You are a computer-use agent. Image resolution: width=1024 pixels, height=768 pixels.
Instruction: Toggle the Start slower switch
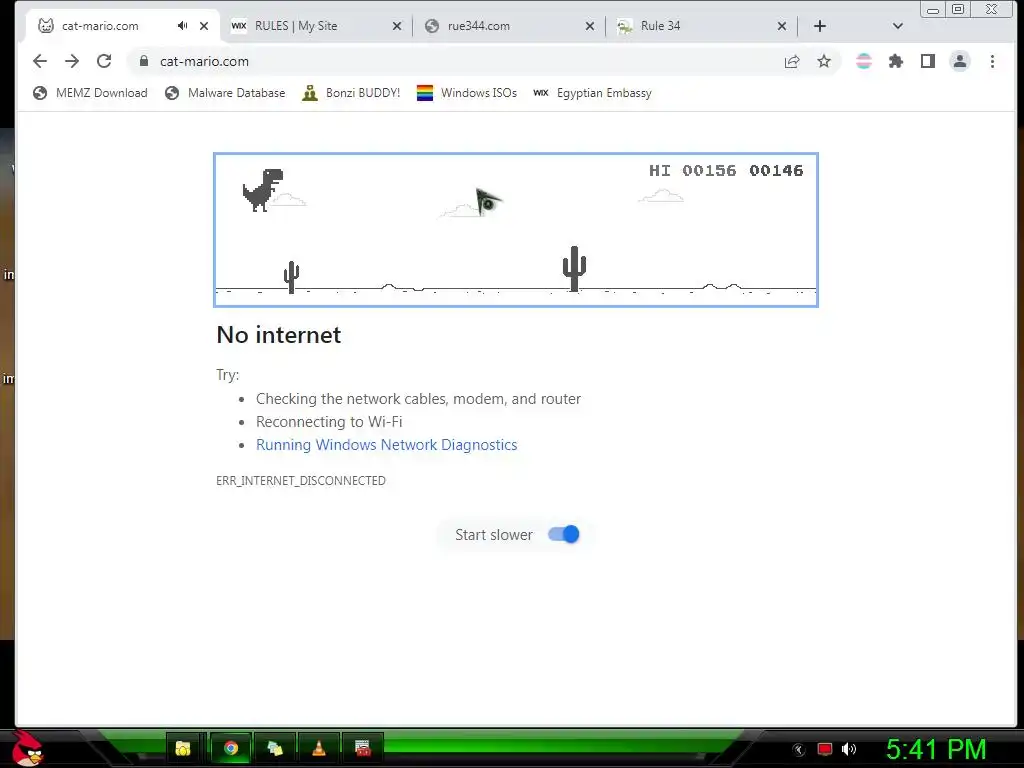564,534
